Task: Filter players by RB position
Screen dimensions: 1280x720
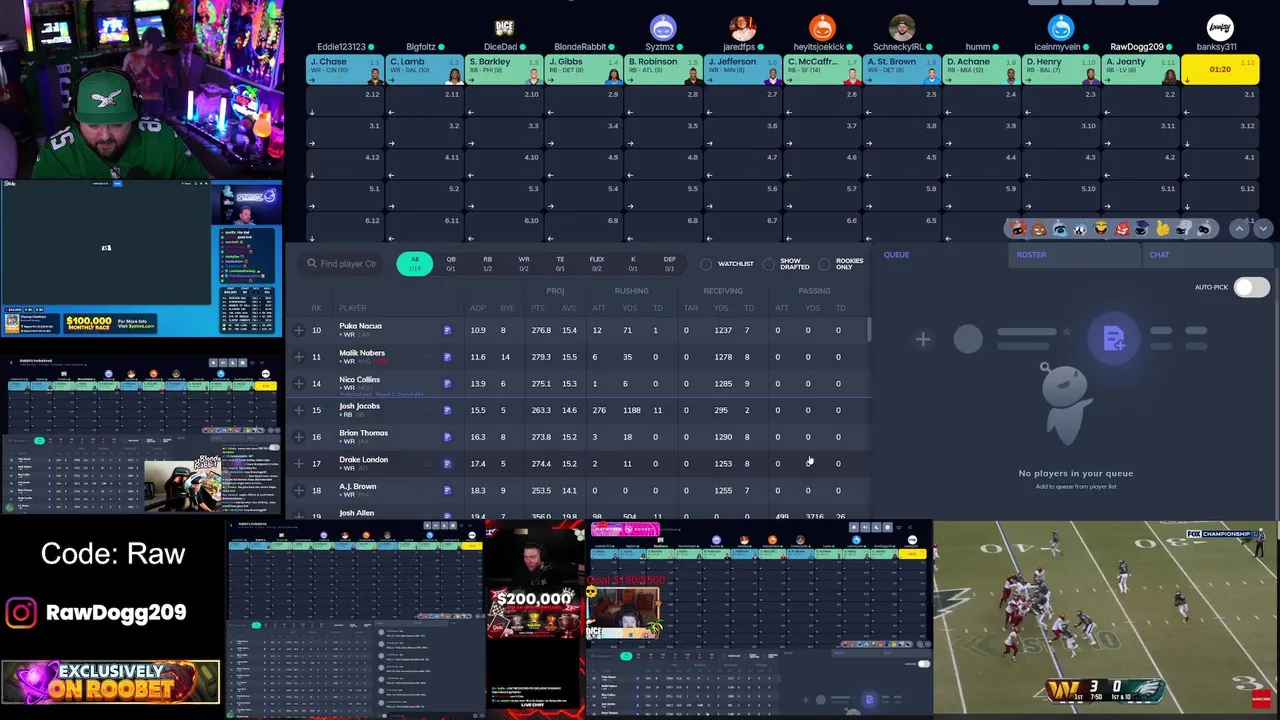Action: [x=488, y=264]
